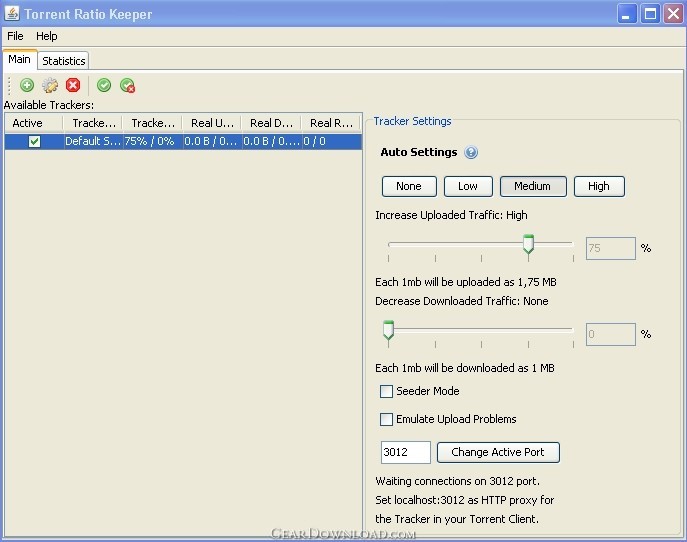Click the upload percent field showing 75
Viewport: 687px width, 542px height.
pyautogui.click(x=611, y=248)
